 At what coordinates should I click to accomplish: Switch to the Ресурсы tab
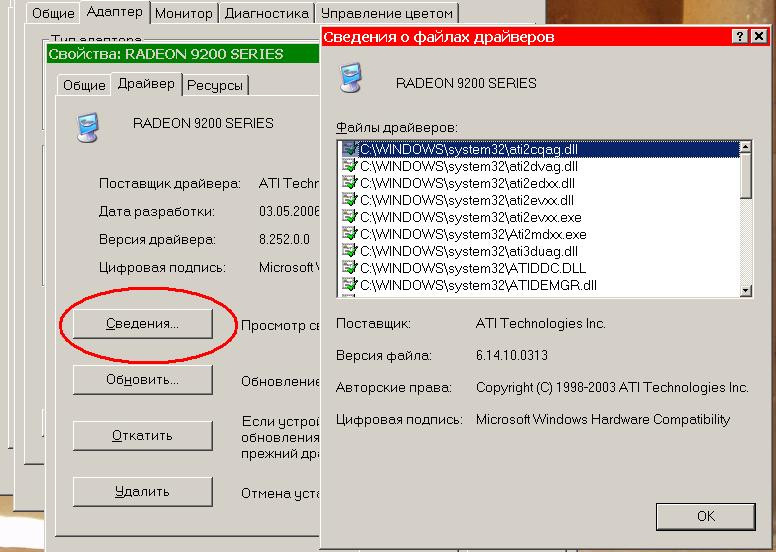[215, 86]
